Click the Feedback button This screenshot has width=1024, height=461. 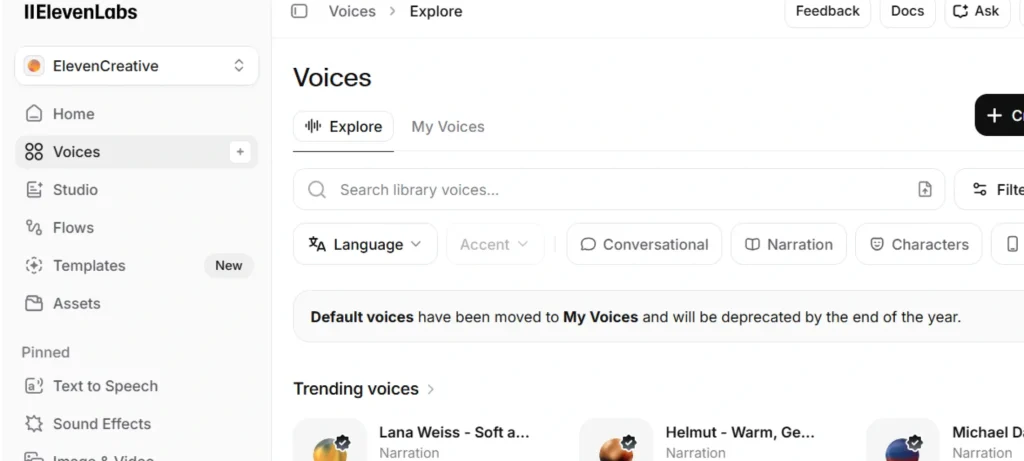(827, 11)
